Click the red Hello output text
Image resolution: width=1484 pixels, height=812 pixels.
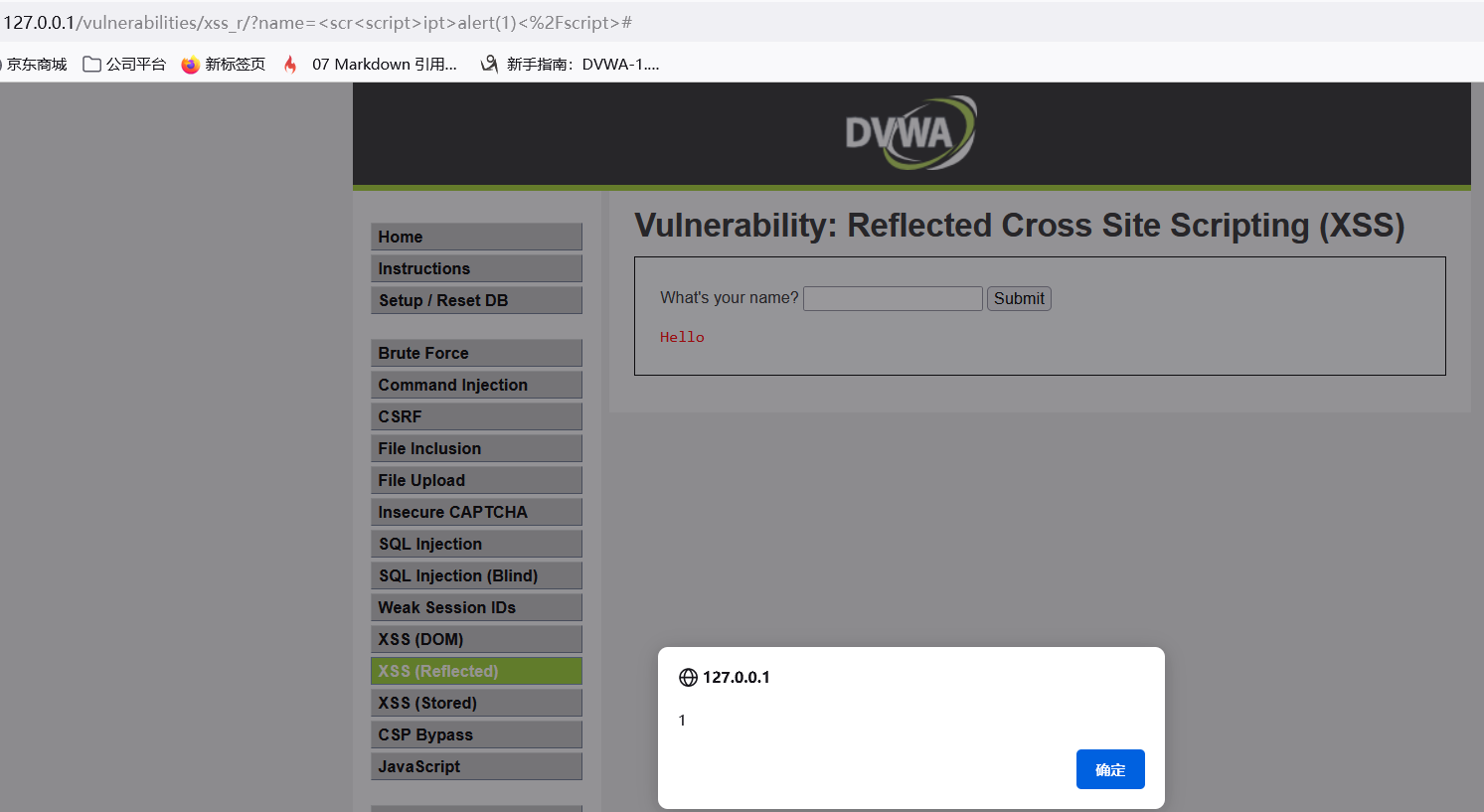pos(682,338)
